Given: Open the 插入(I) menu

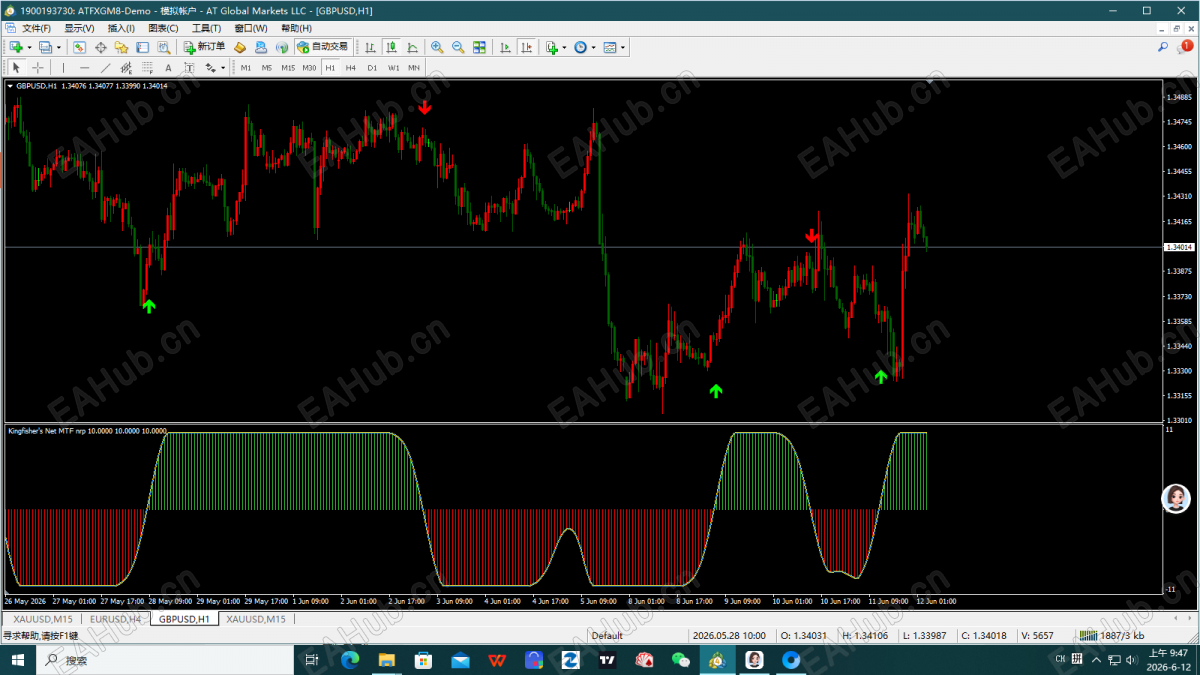Looking at the screenshot, I should point(121,28).
